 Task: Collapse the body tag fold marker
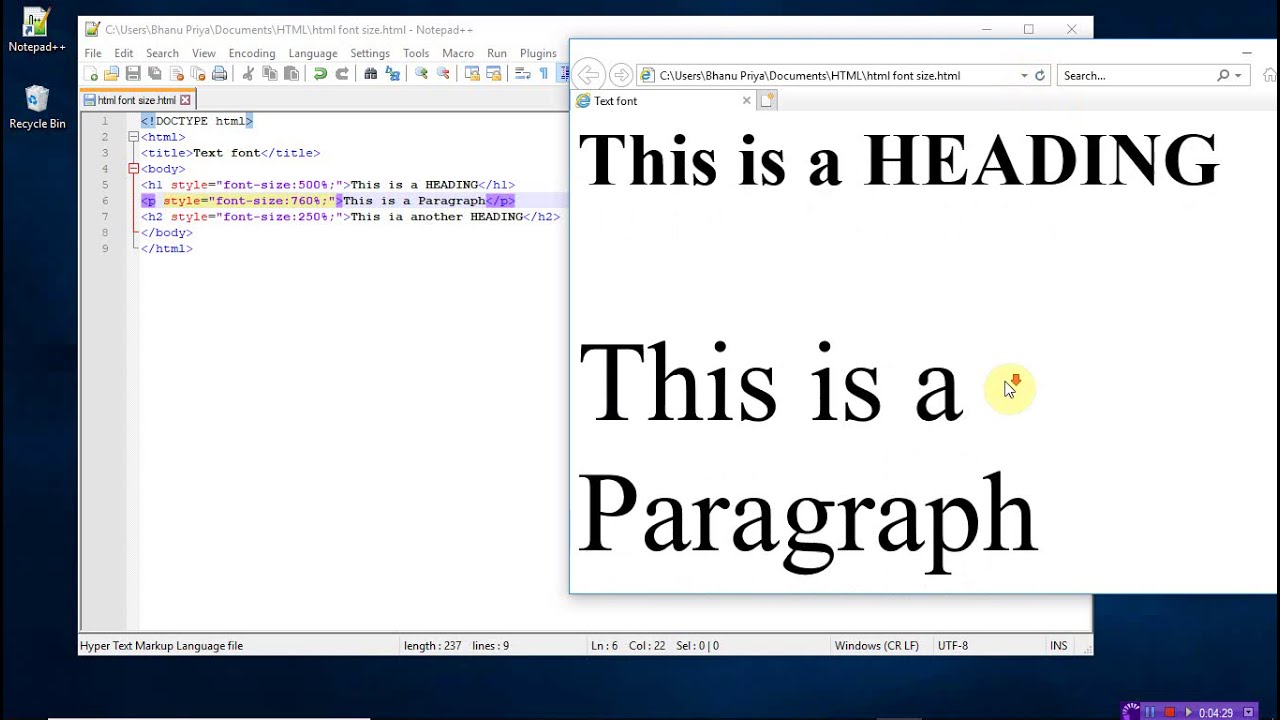[133, 169]
